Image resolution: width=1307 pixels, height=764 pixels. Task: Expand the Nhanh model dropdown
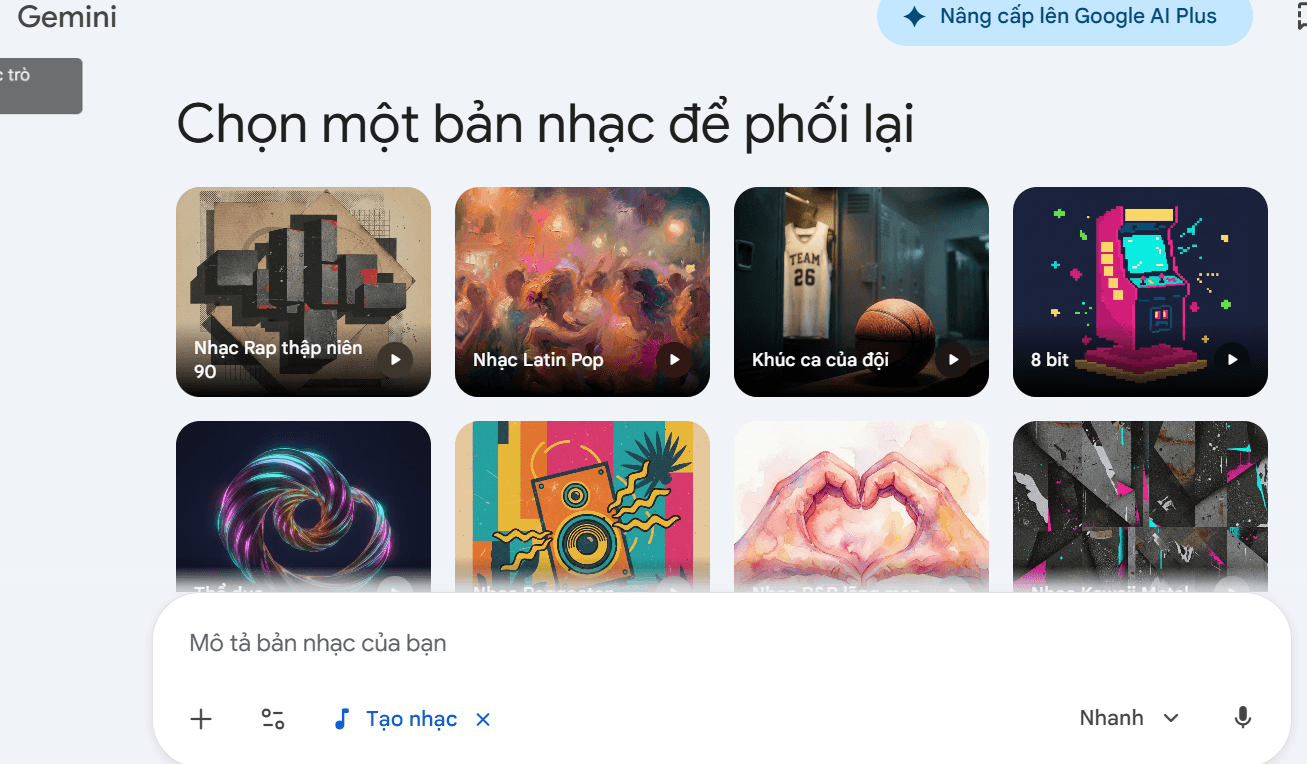[x=1129, y=718]
